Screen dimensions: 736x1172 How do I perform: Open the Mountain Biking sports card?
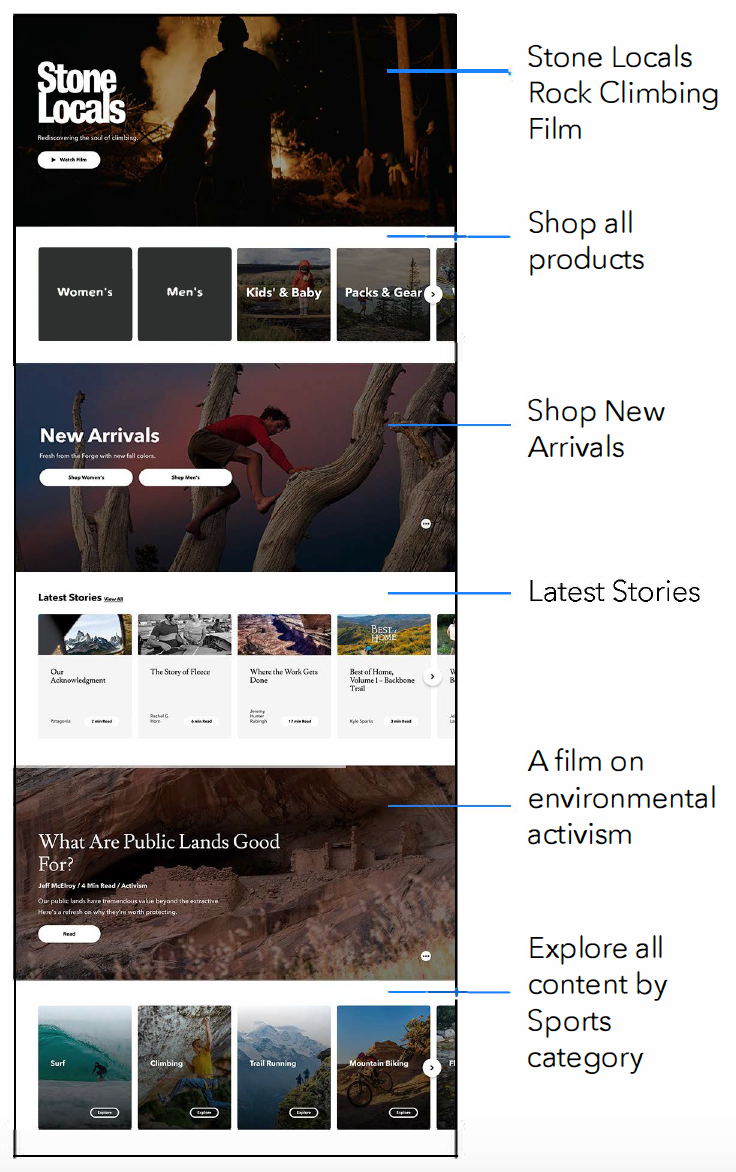pos(383,1067)
